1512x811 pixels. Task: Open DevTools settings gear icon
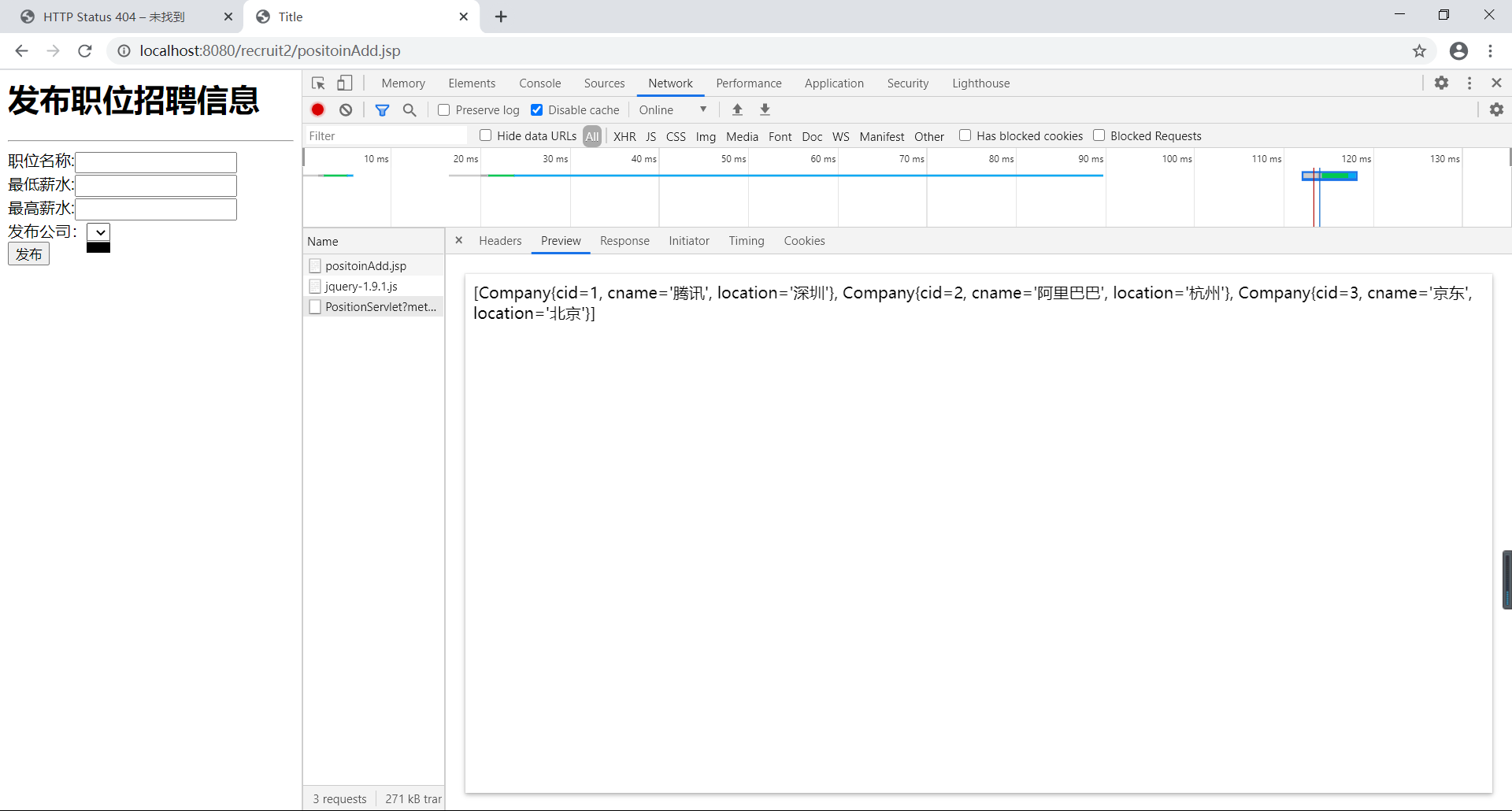1443,83
